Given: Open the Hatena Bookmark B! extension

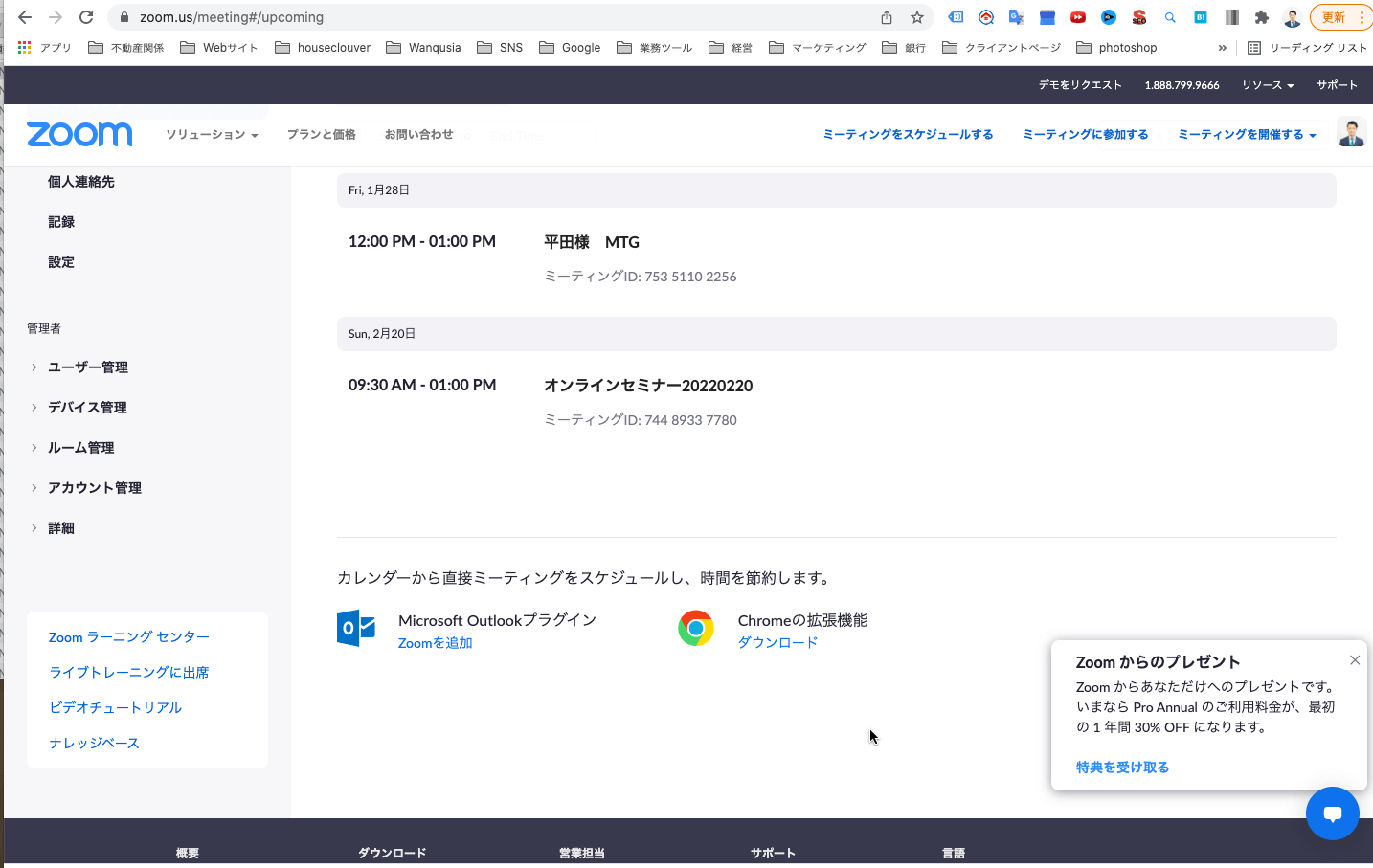Looking at the screenshot, I should (1201, 17).
